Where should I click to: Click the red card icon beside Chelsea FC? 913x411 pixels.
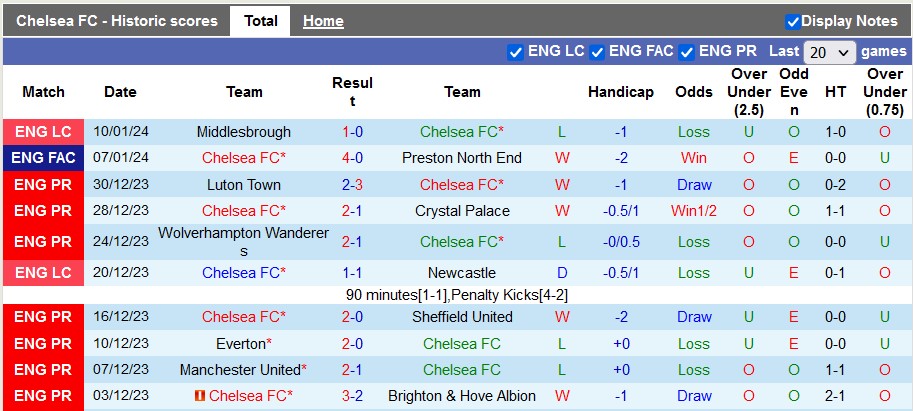click(200, 396)
